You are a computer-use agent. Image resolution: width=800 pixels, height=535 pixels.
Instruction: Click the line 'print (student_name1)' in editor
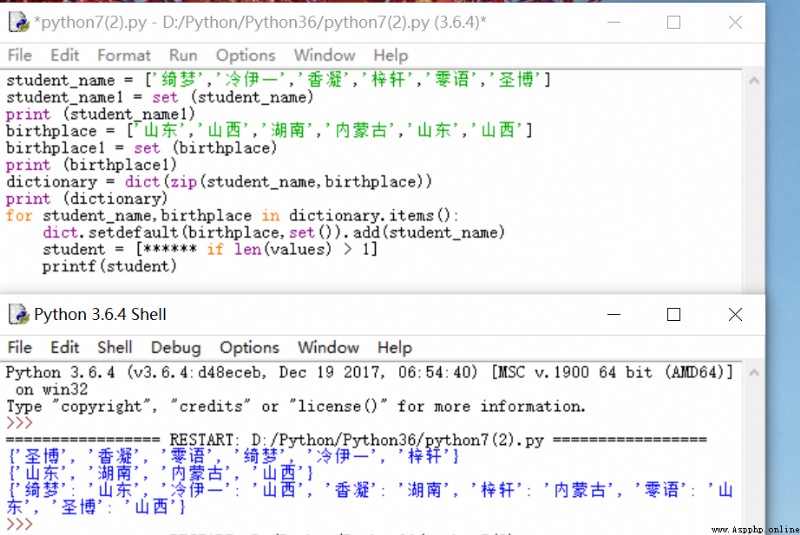coord(100,114)
